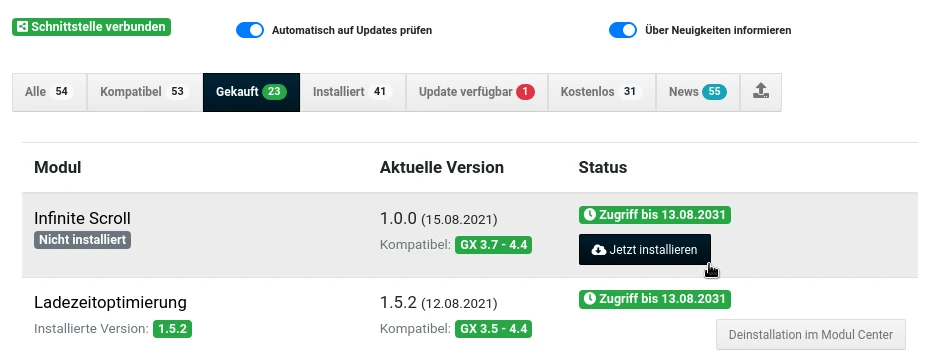Click clock icon in Ladezeitoptimierung access badge

tap(590, 299)
